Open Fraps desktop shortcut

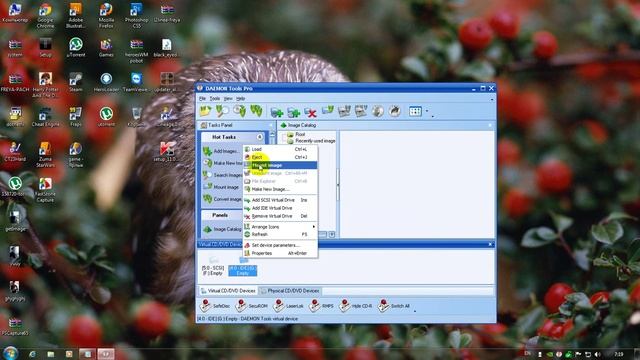(x=76, y=117)
